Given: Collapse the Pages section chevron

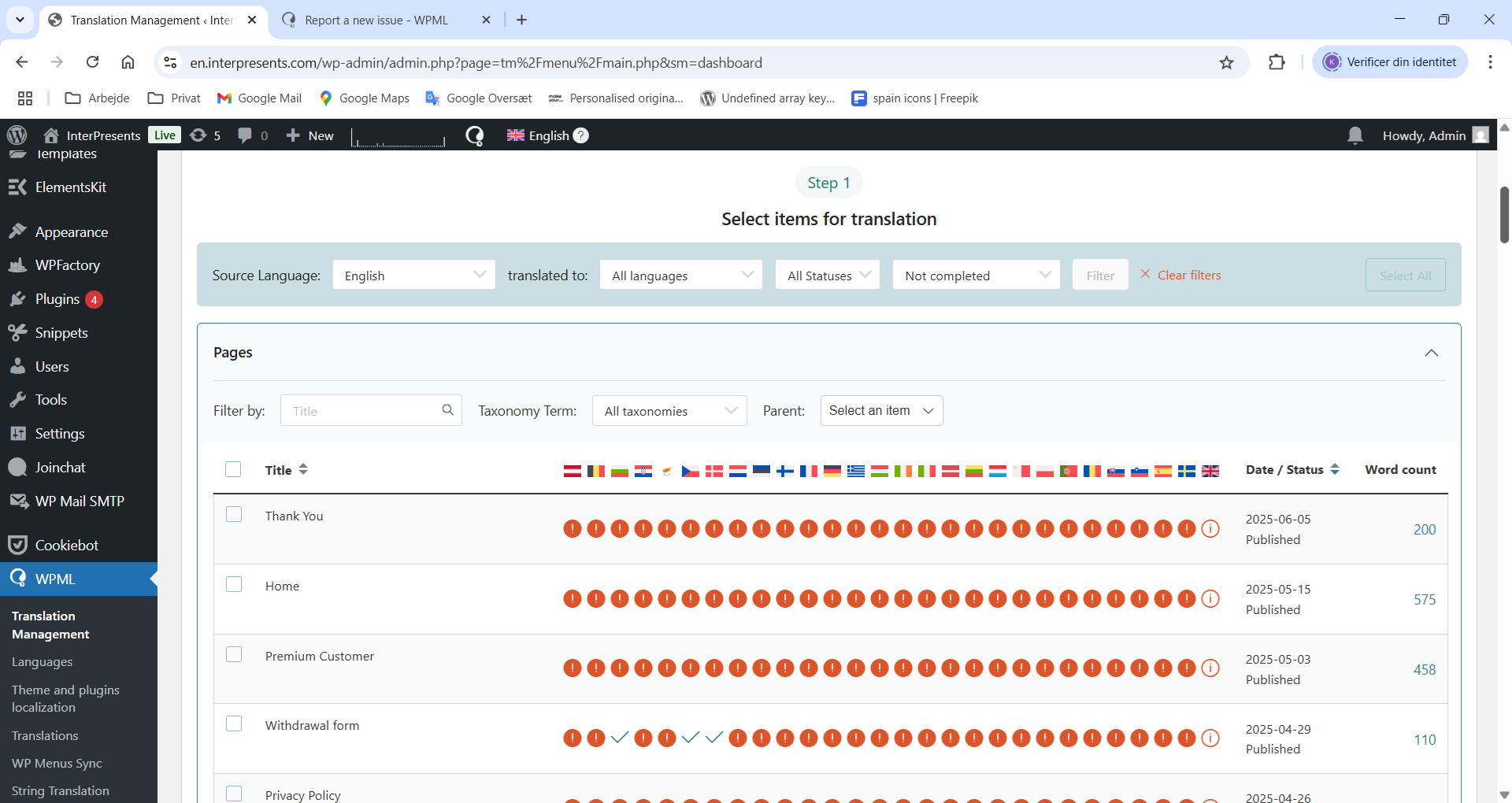Looking at the screenshot, I should [x=1432, y=353].
